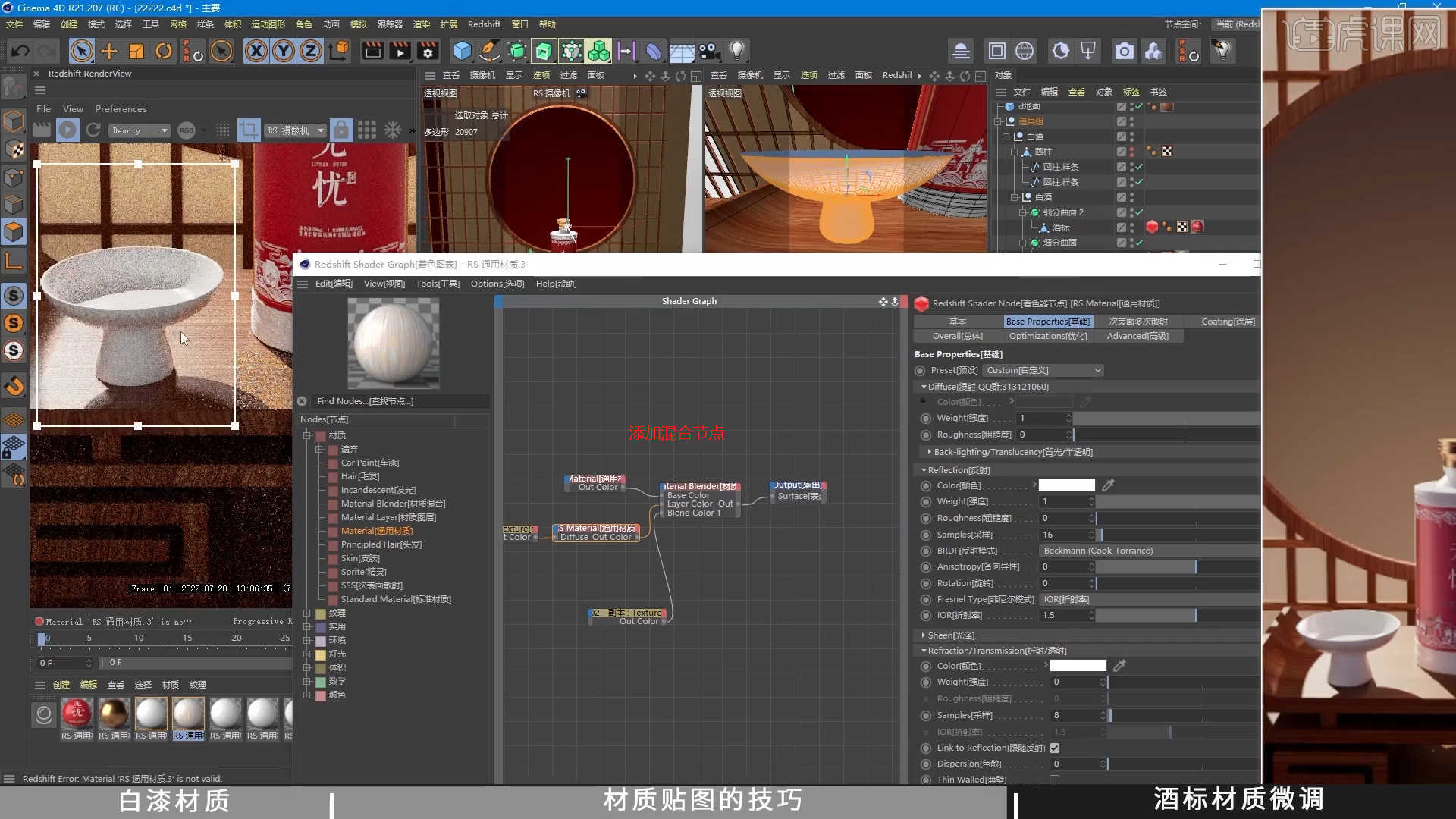Open the Render to Picture Viewer icon
The image size is (1456, 819).
tap(400, 52)
